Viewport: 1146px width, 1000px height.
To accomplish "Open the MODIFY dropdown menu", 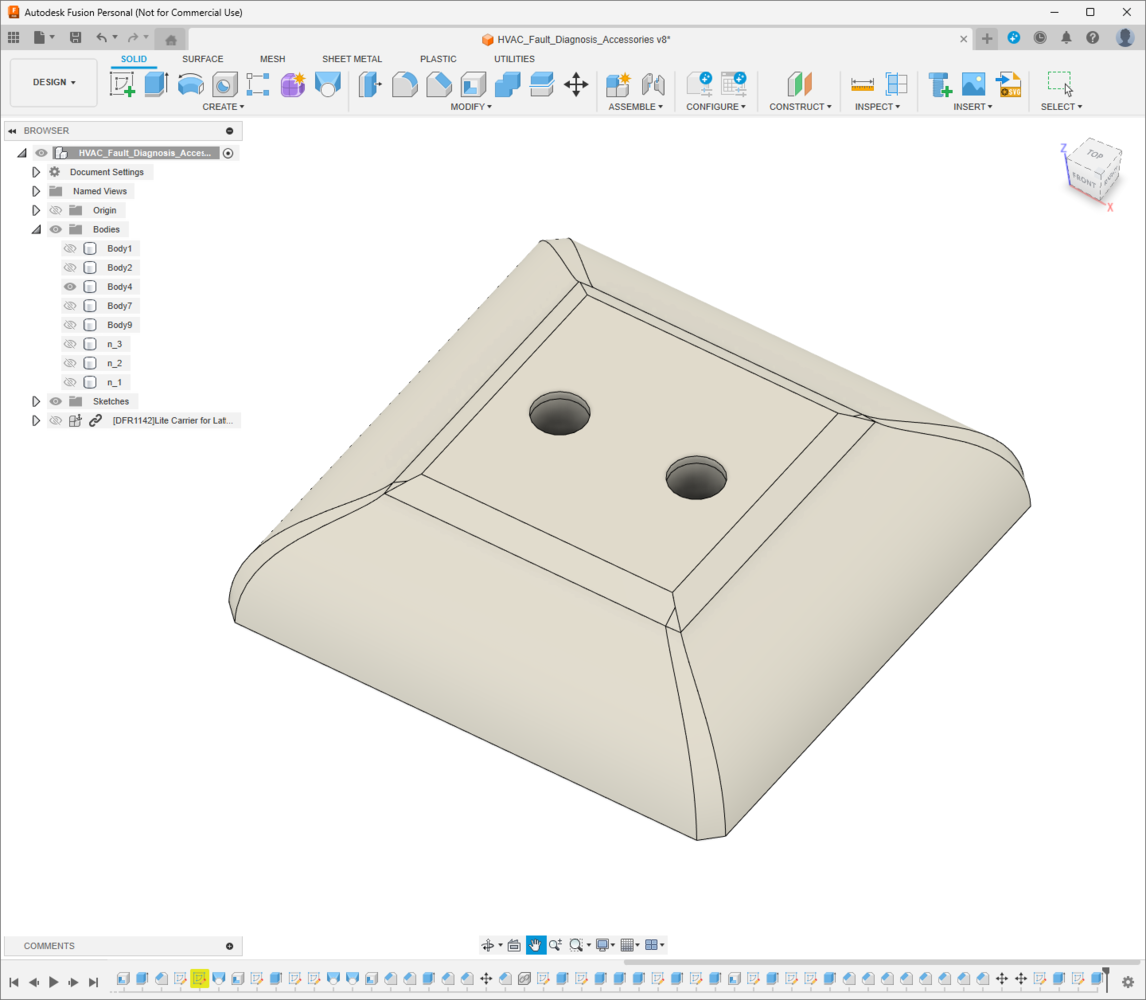I will pyautogui.click(x=471, y=107).
